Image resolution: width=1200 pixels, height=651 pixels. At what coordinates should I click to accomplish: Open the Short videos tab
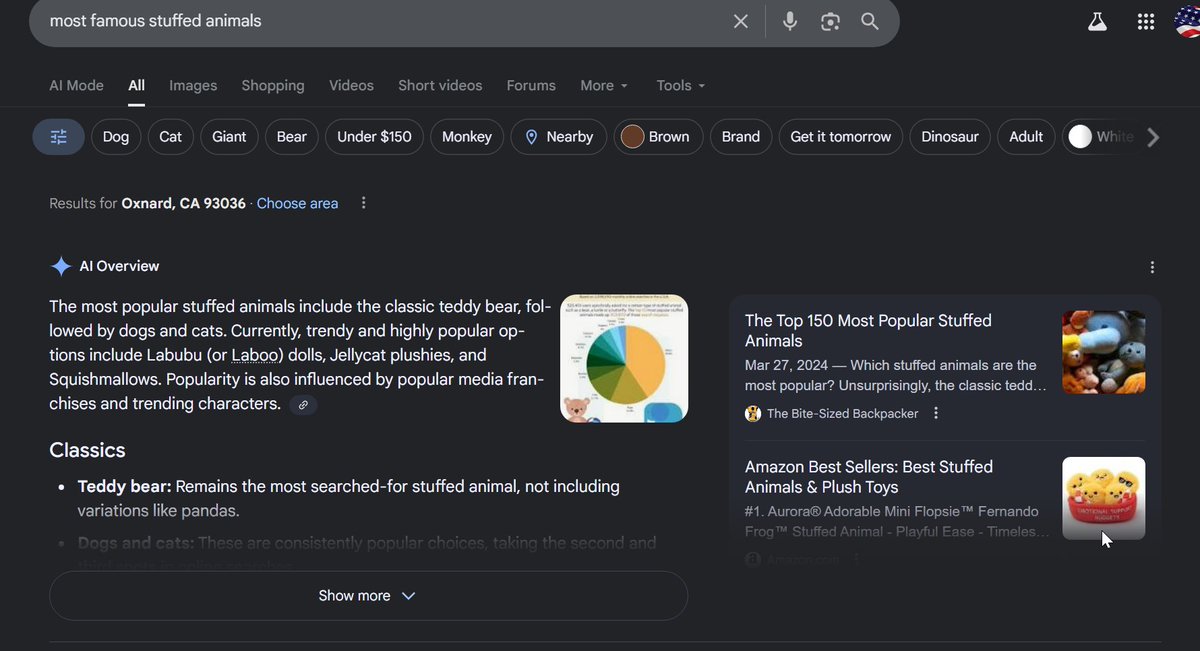[x=440, y=86]
